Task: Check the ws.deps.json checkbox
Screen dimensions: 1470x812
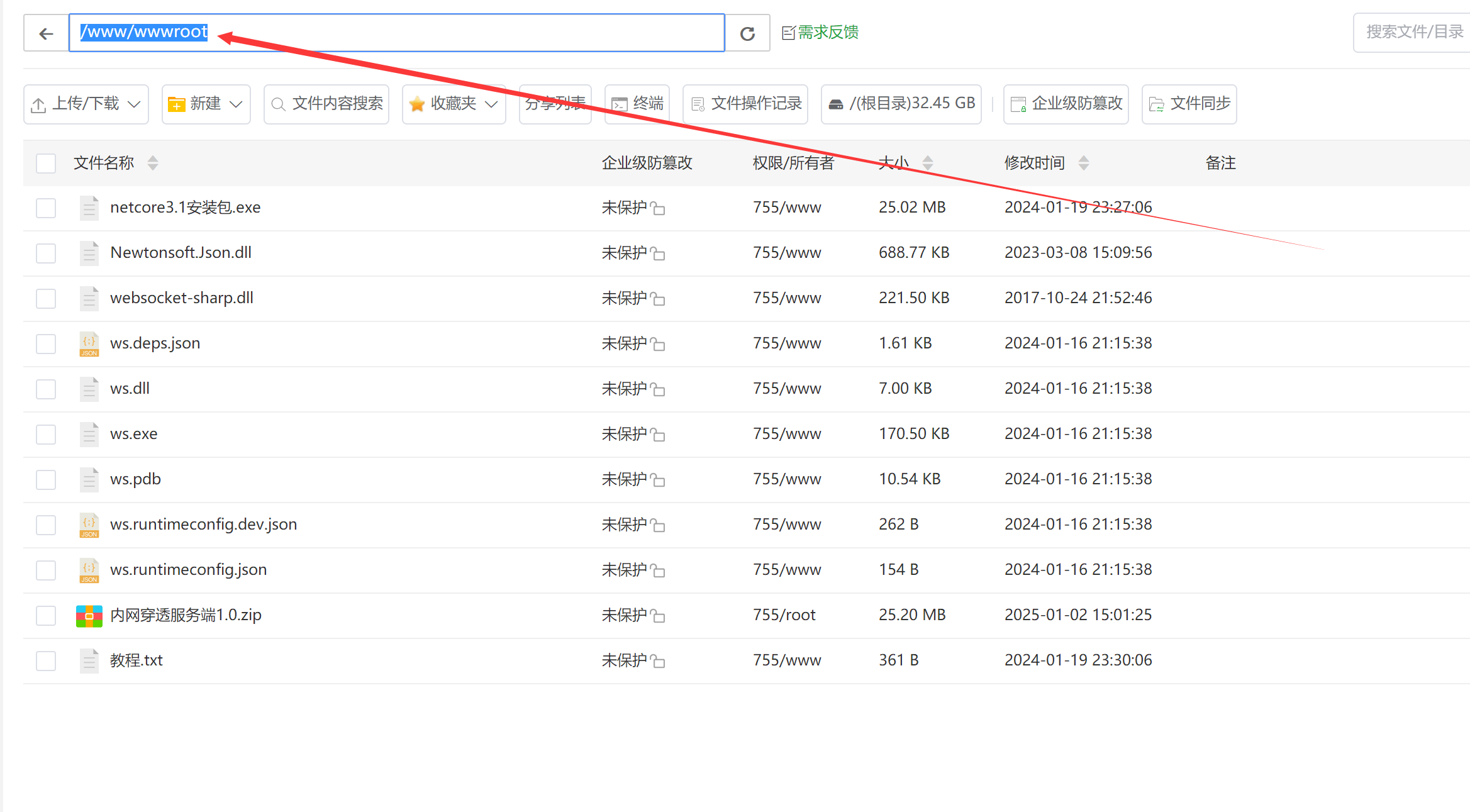Action: 46,344
